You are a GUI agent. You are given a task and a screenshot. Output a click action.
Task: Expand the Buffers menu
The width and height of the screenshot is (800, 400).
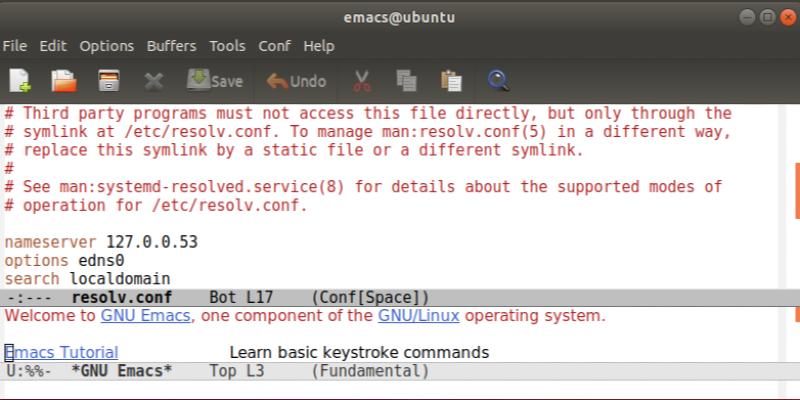[x=171, y=46]
